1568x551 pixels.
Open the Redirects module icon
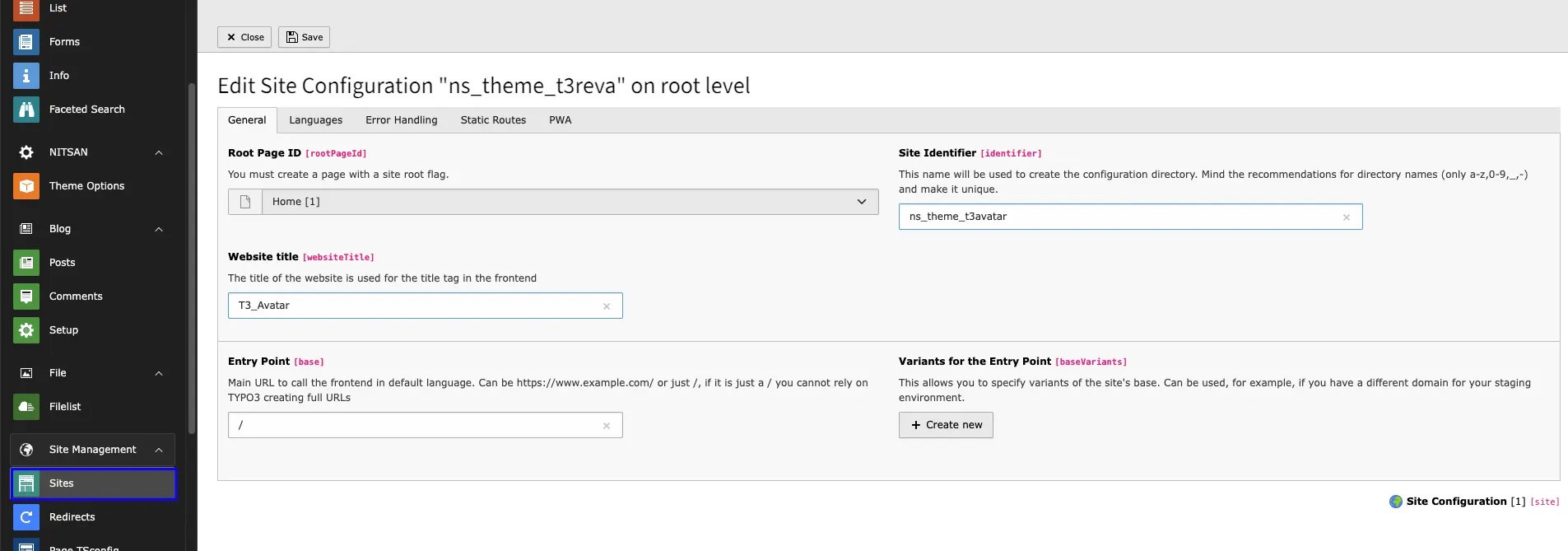[26, 517]
